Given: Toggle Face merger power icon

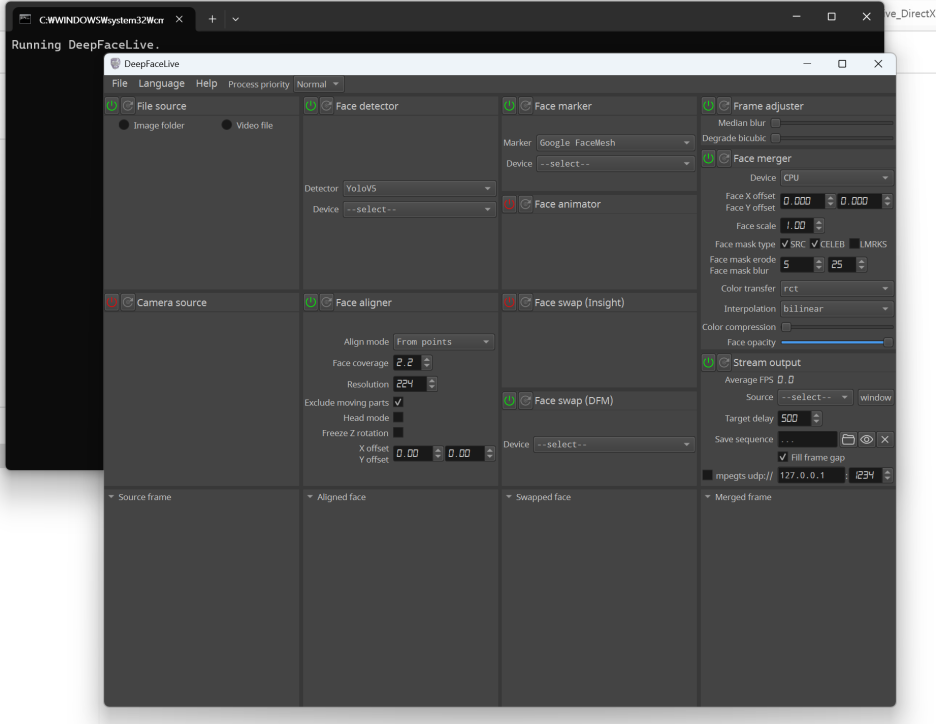Looking at the screenshot, I should click(x=708, y=158).
